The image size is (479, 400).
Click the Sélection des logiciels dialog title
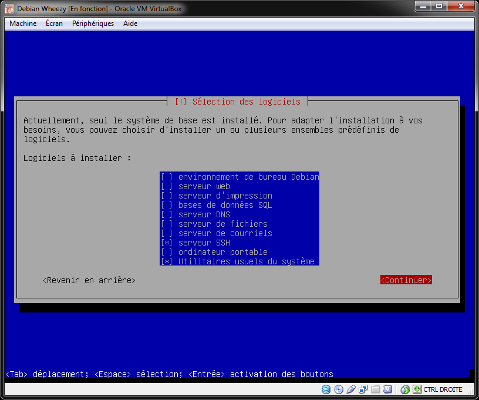[x=246, y=102]
